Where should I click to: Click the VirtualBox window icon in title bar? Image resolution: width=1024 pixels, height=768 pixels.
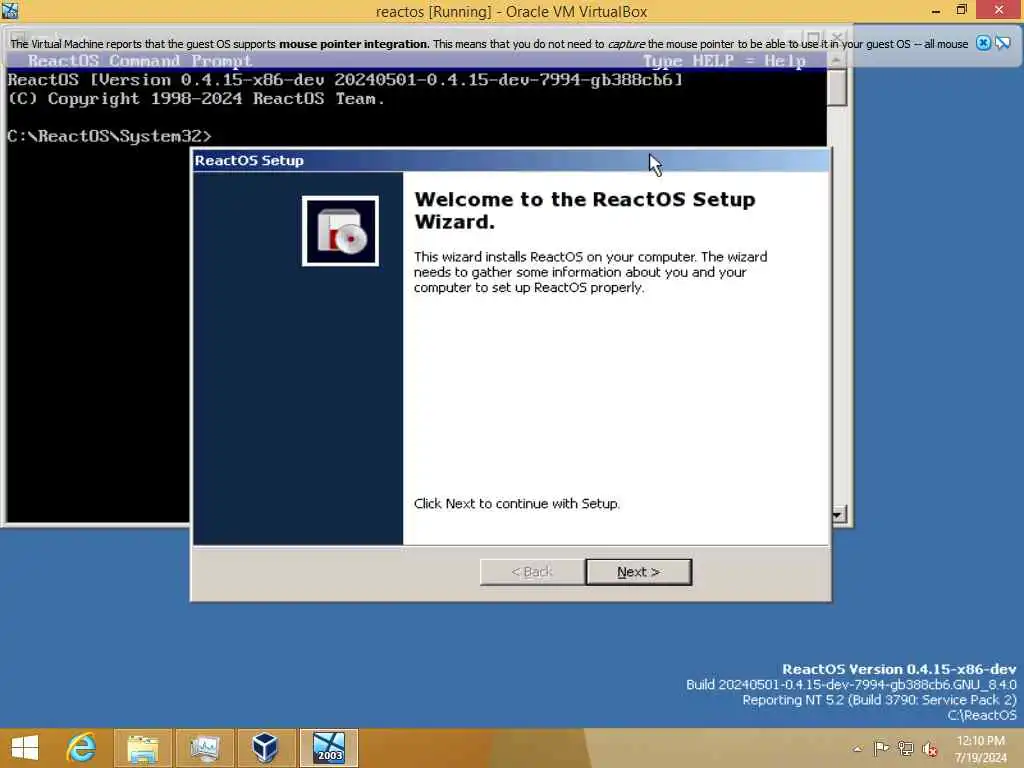(10, 10)
